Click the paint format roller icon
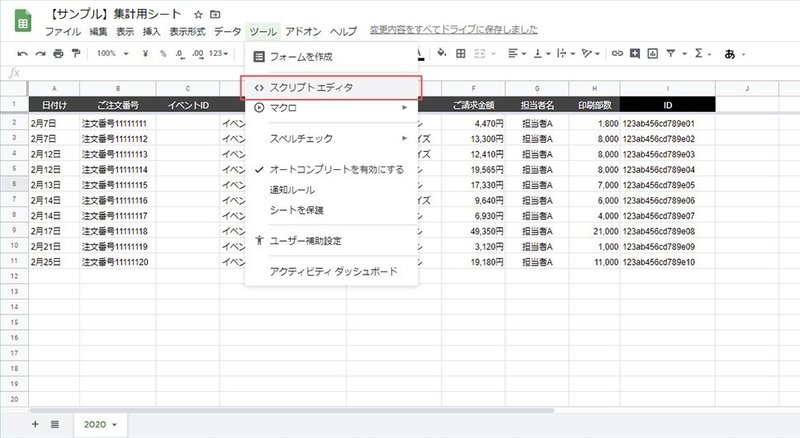800x438 pixels. point(76,54)
